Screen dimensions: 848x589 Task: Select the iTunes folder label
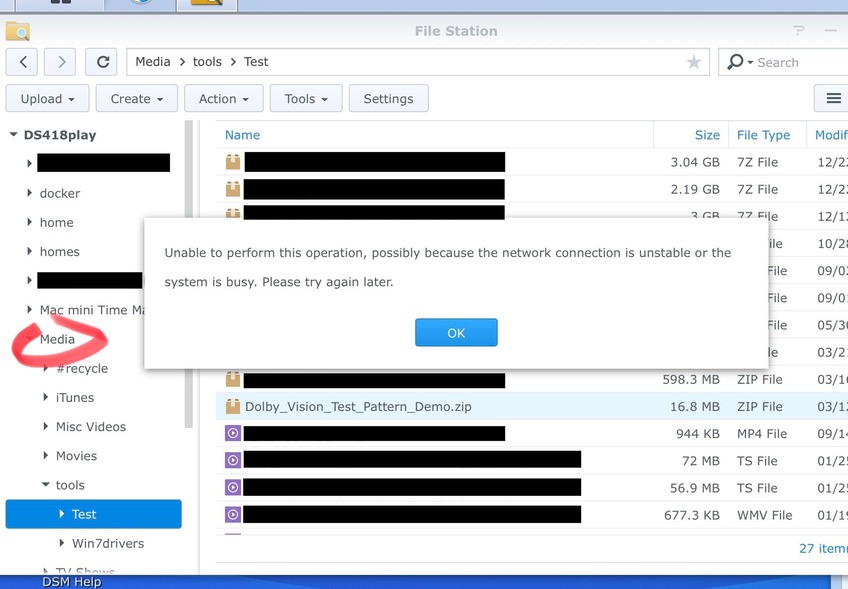click(x=75, y=398)
